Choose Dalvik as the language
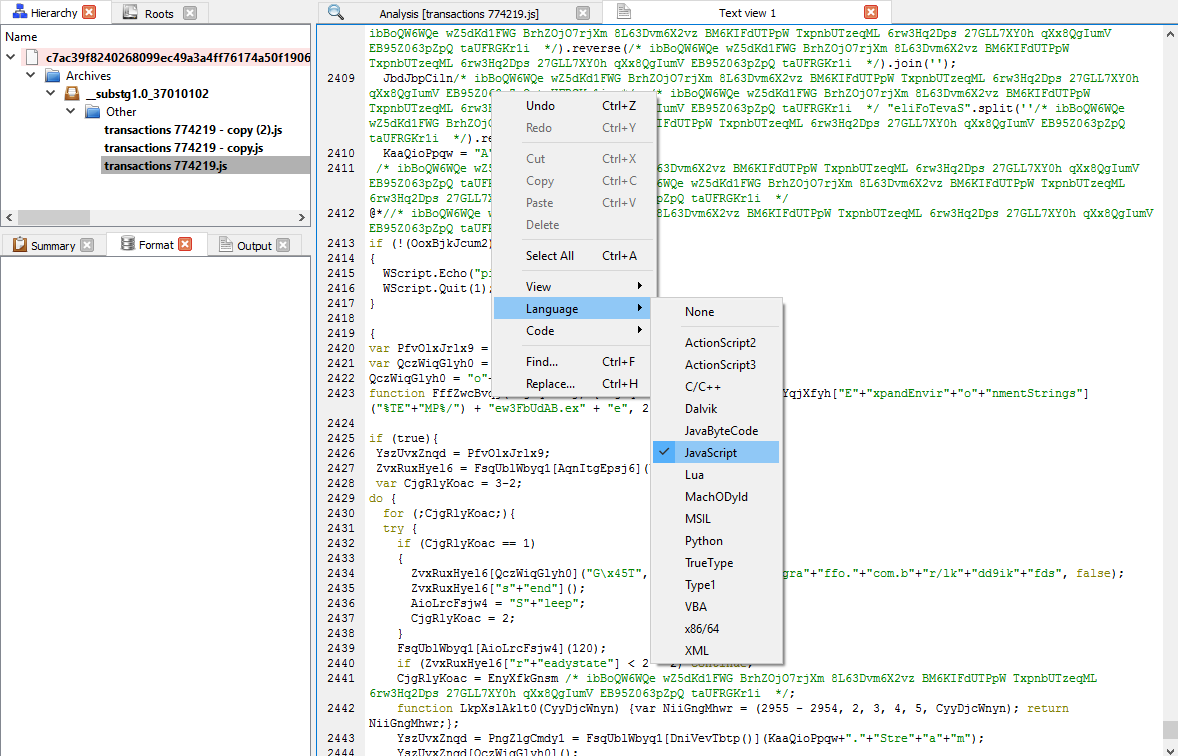This screenshot has height=756, width=1178. 716,409
